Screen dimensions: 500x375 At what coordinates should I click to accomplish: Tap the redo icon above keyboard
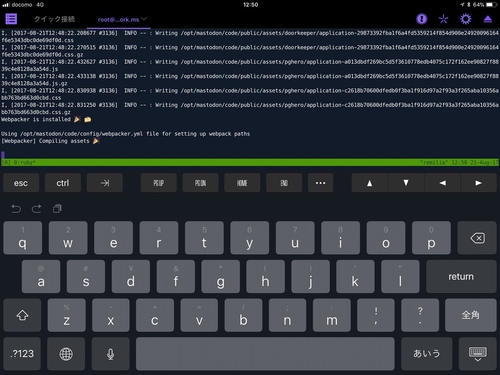click(x=36, y=209)
